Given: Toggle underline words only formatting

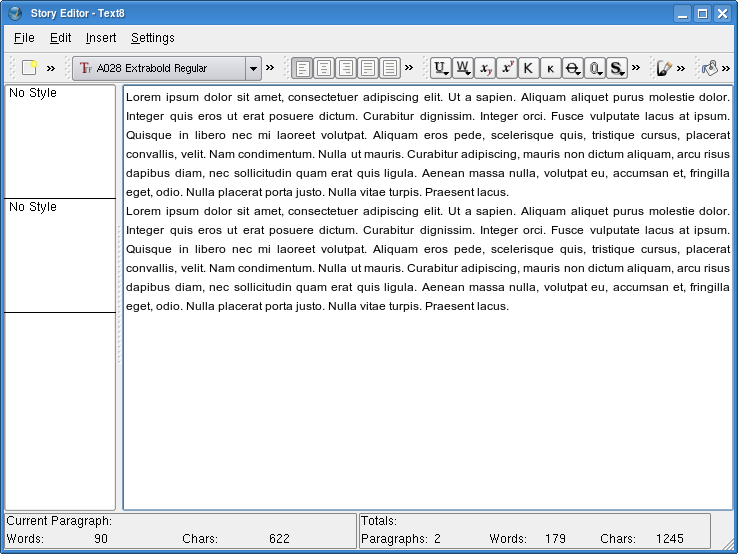Looking at the screenshot, I should coord(462,68).
